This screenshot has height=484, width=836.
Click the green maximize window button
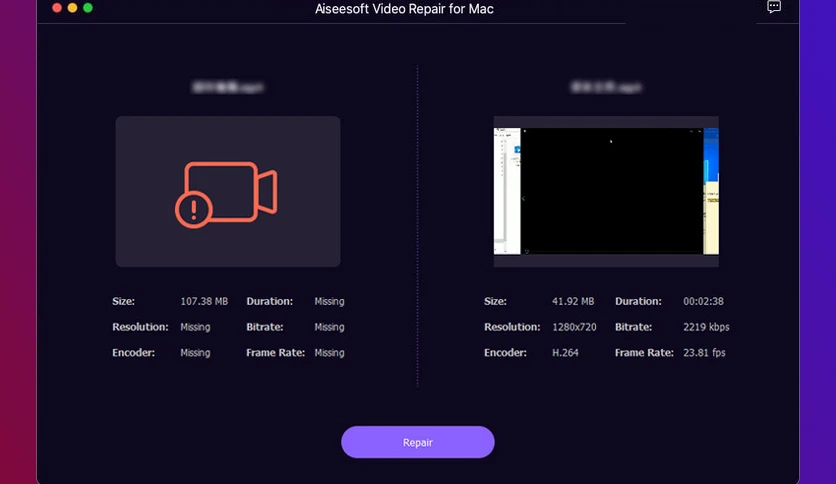(x=88, y=7)
